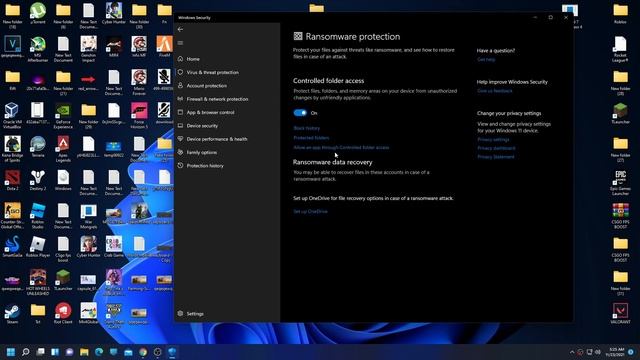Turn off Controlled folder access toggle
640x360 pixels.
pyautogui.click(x=300, y=113)
